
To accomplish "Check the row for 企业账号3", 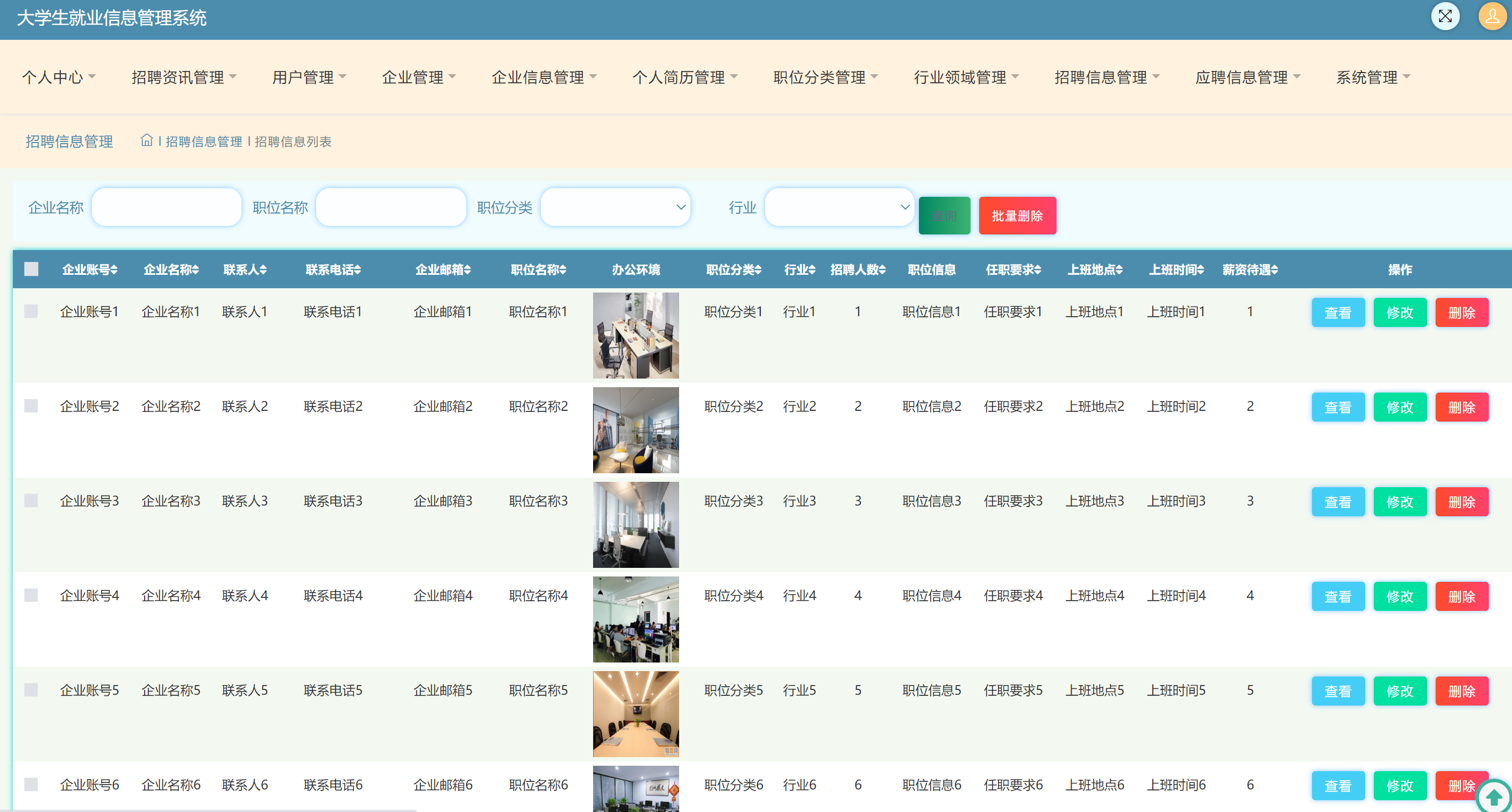I will [31, 500].
